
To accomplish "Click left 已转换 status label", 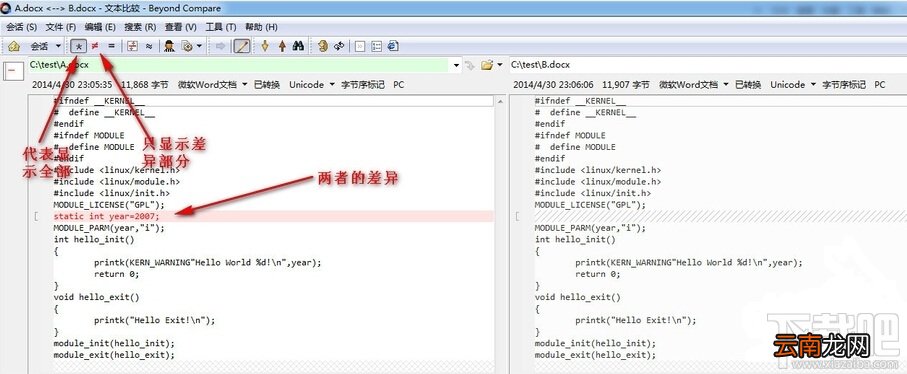I will click(x=267, y=84).
